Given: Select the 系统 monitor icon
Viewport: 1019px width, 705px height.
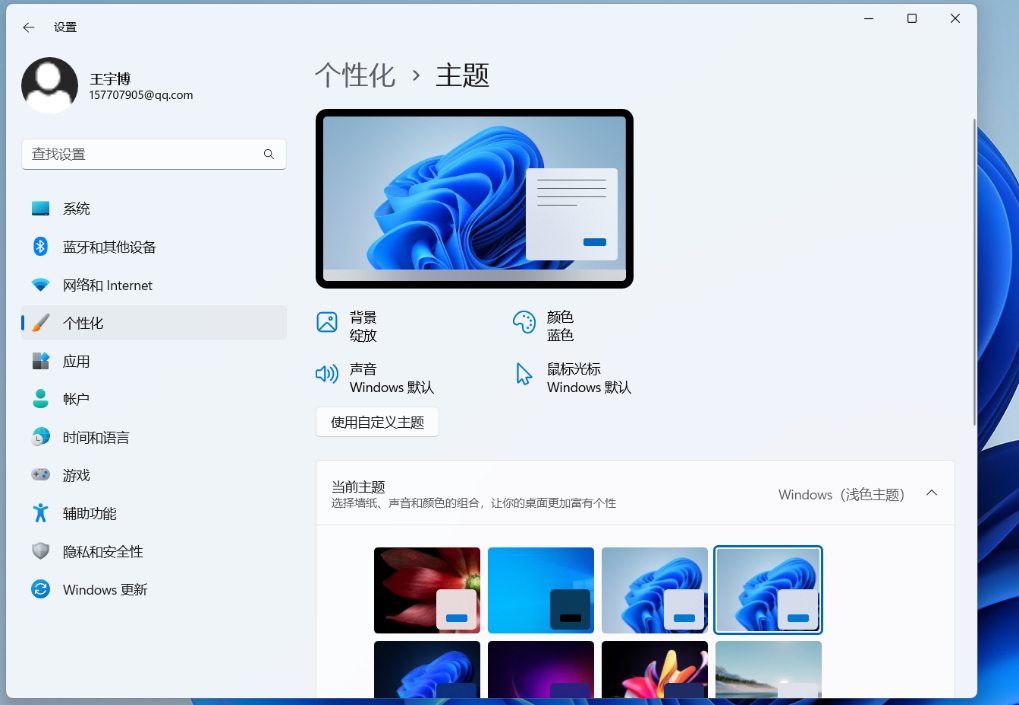Looking at the screenshot, I should 40,209.
